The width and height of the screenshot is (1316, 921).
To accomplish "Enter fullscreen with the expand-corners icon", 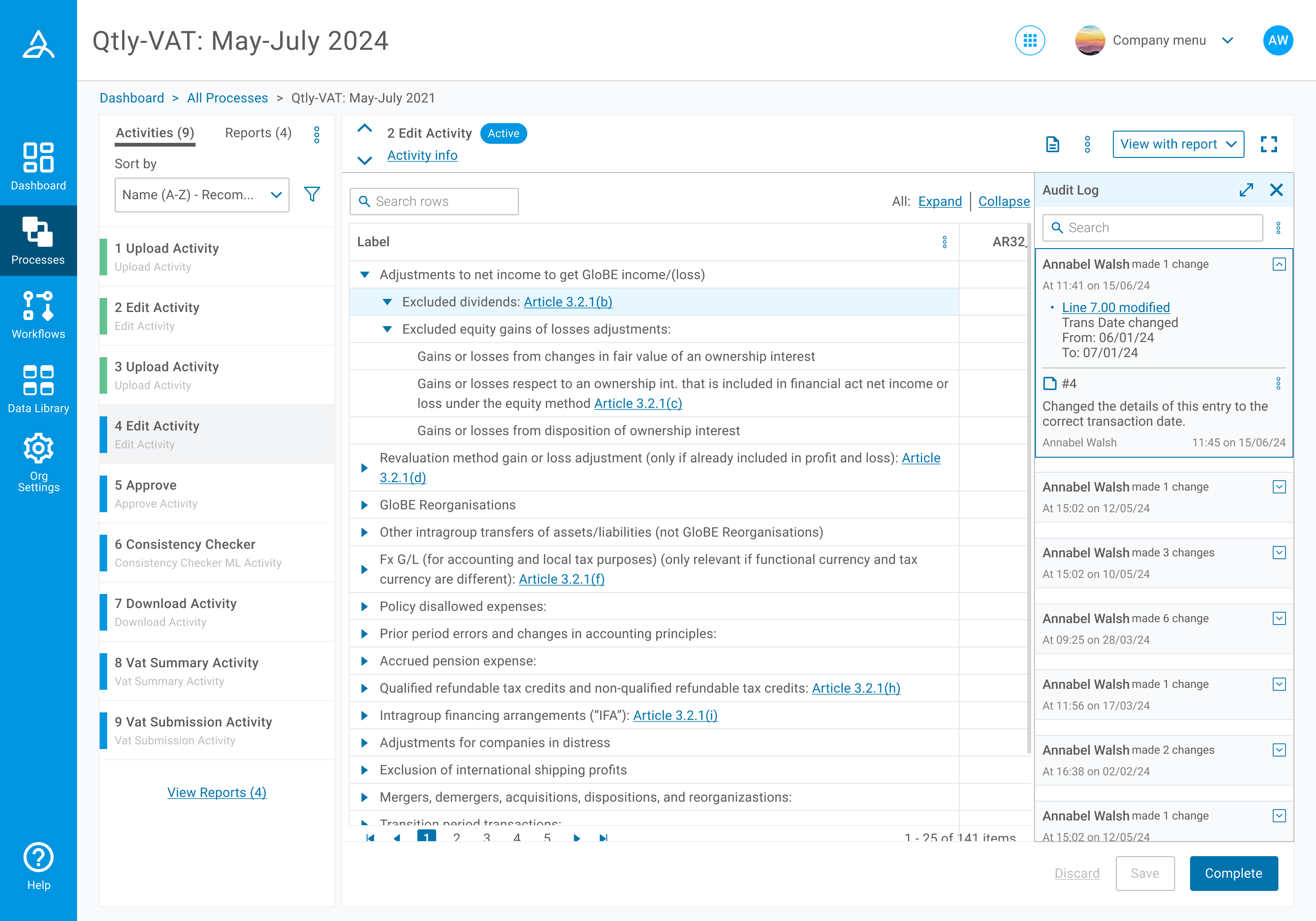I will (1269, 144).
